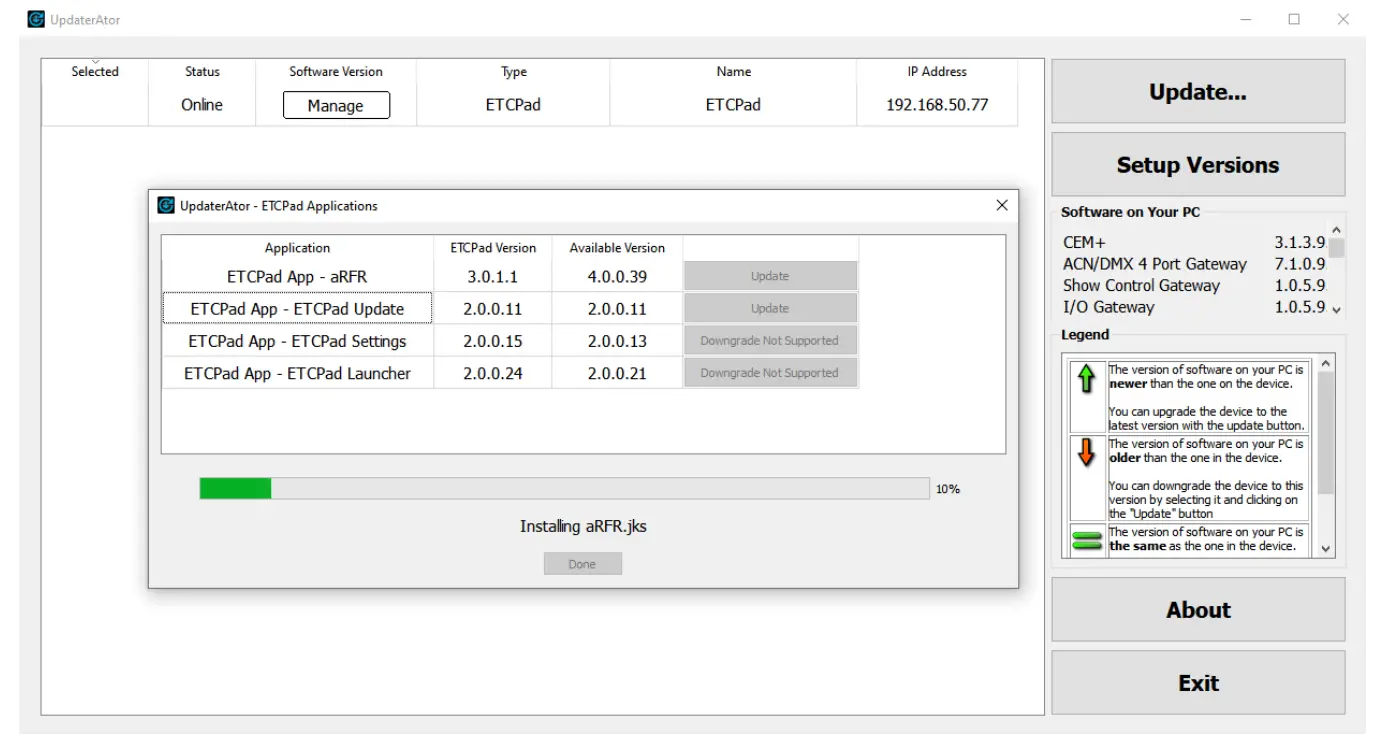
Task: Open the Manage software version button
Action: point(336,105)
